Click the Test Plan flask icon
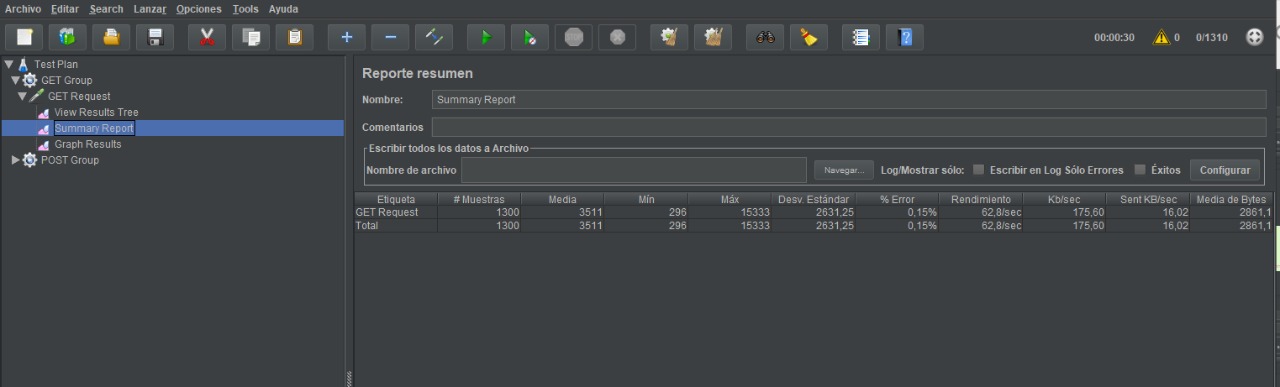Screen dimensions: 1280x387 click(x=24, y=64)
